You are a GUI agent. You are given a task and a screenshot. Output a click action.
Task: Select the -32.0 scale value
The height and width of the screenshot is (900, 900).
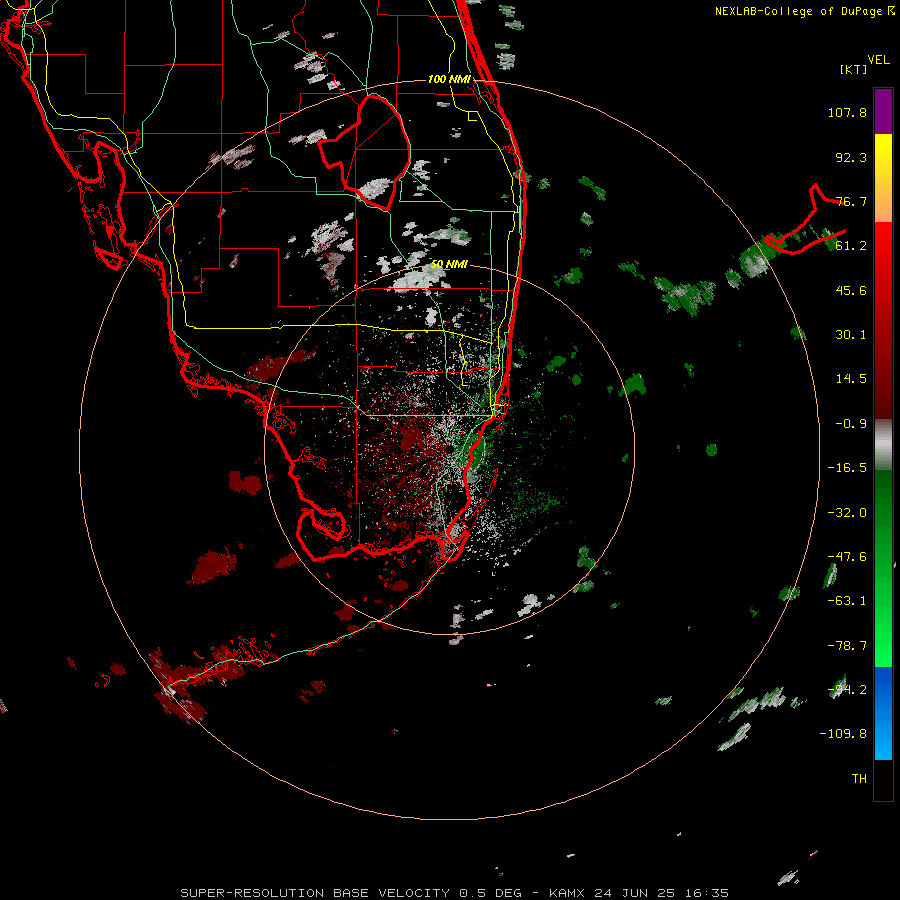847,513
